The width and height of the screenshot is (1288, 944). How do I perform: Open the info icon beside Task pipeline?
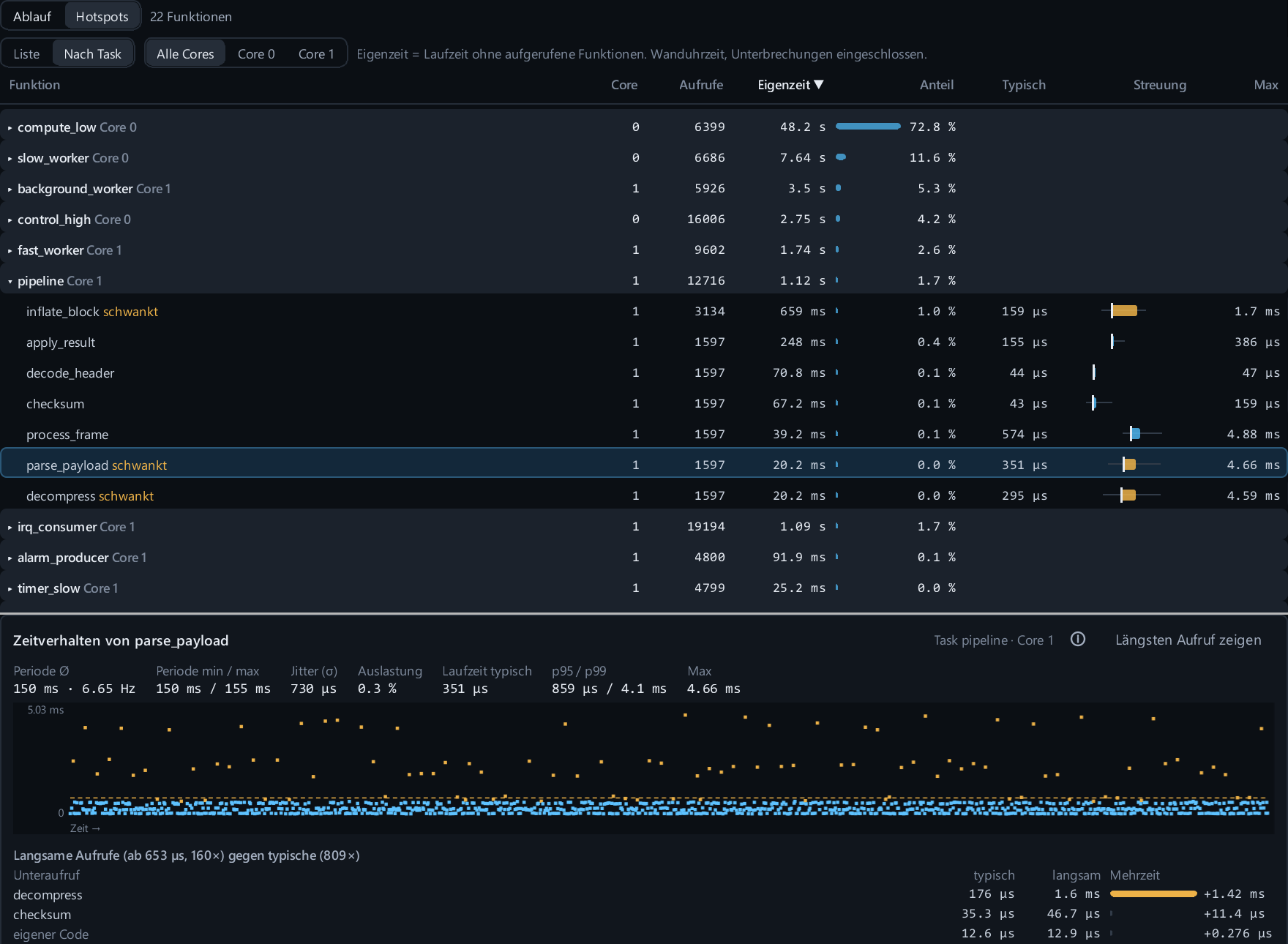tap(1077, 640)
